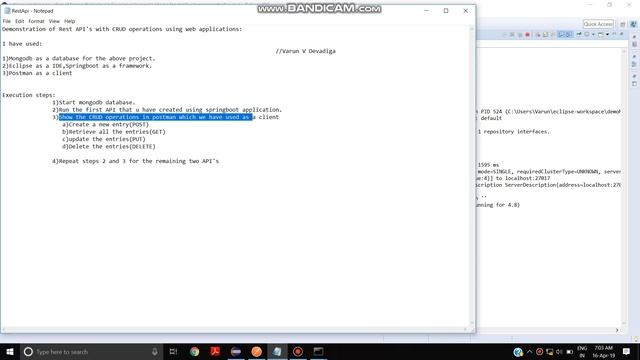Toggle Scroll Lock in Eclipse console toolbar

pos(545,35)
